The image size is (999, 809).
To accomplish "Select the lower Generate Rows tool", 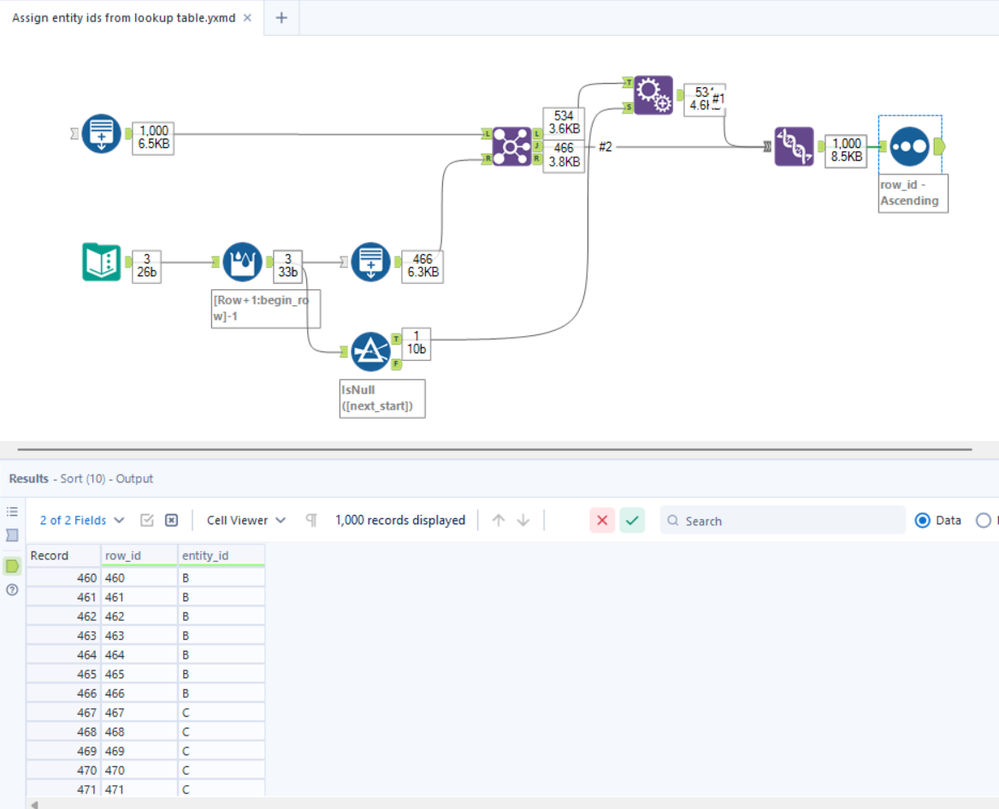I will (371, 262).
